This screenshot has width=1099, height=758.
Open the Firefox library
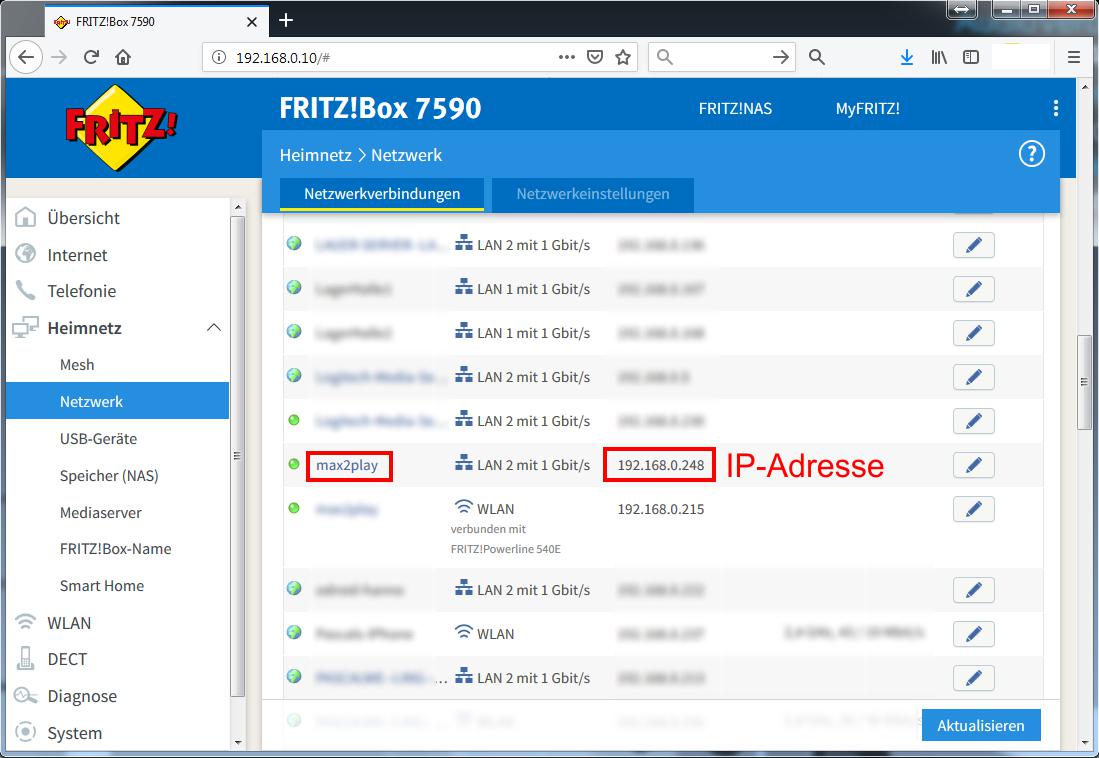pos(939,57)
